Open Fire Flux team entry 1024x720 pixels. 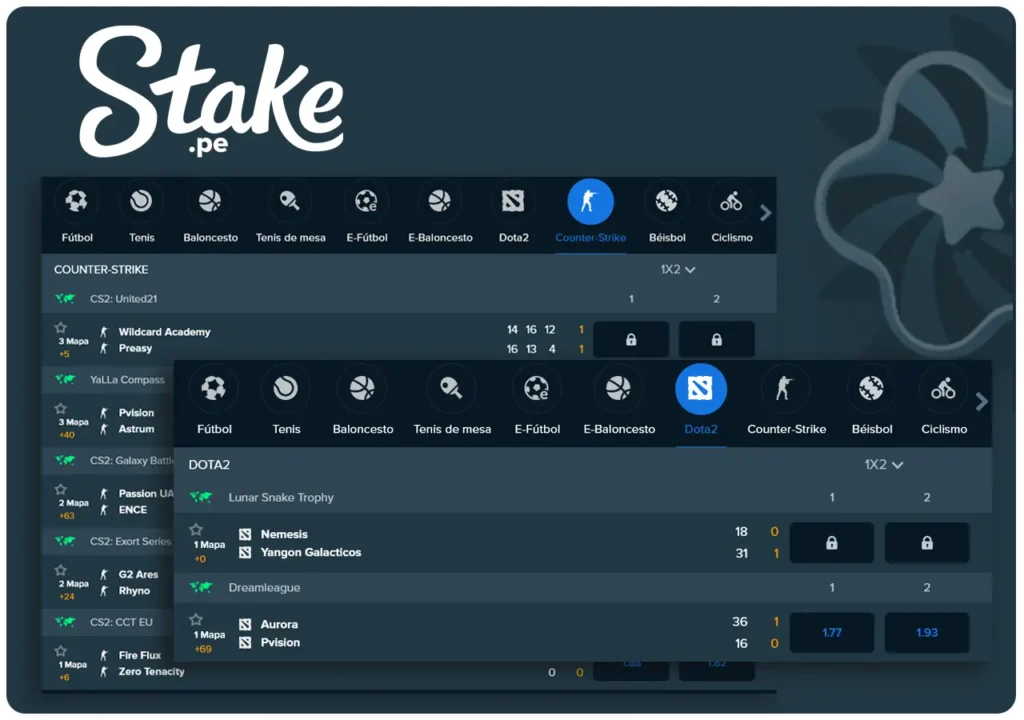(140, 655)
